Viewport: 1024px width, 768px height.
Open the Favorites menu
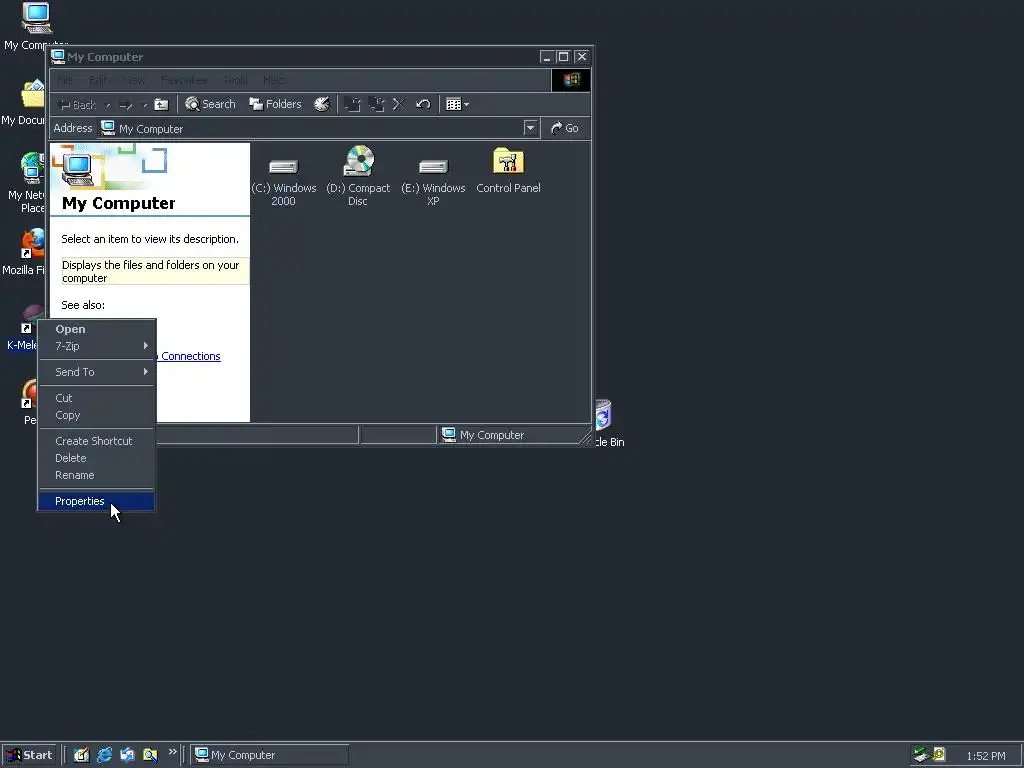tap(183, 80)
